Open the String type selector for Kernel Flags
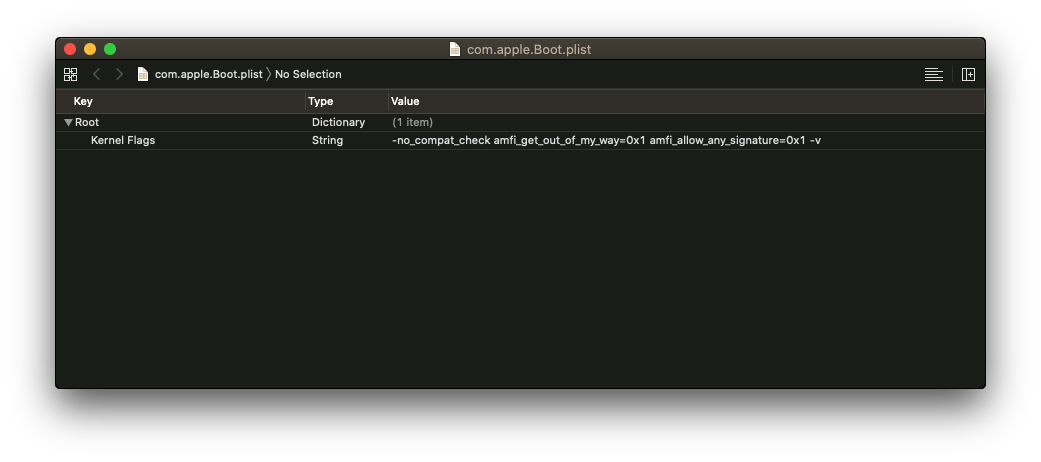Screen dimensions: 1041x462 point(327,140)
